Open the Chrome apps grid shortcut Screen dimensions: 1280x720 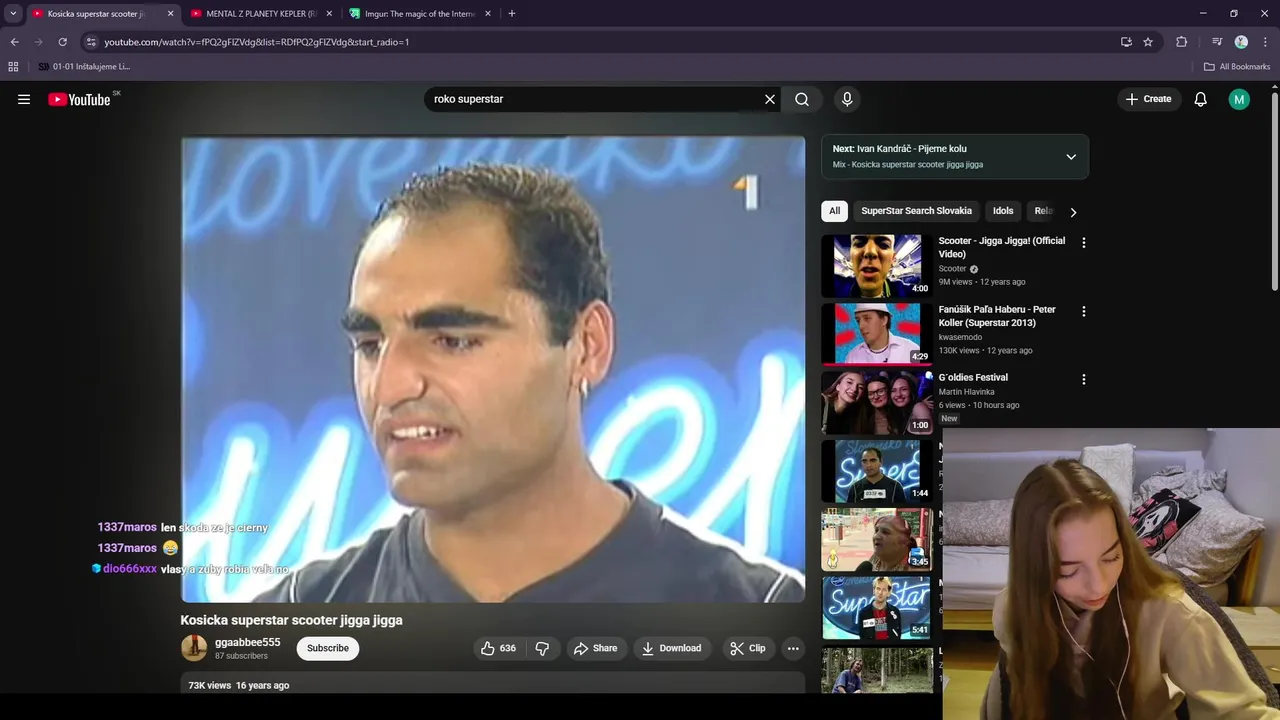13,67
